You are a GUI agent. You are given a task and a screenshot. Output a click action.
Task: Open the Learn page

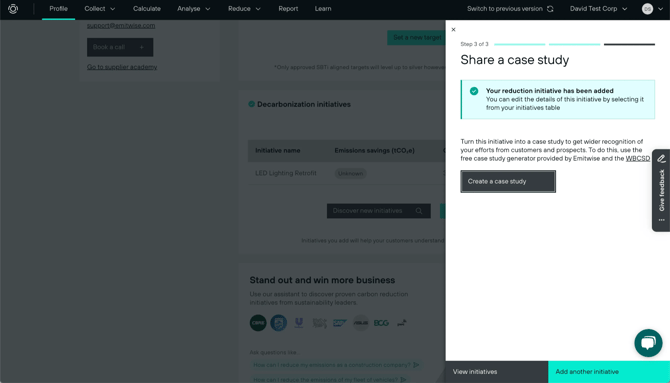click(x=323, y=9)
